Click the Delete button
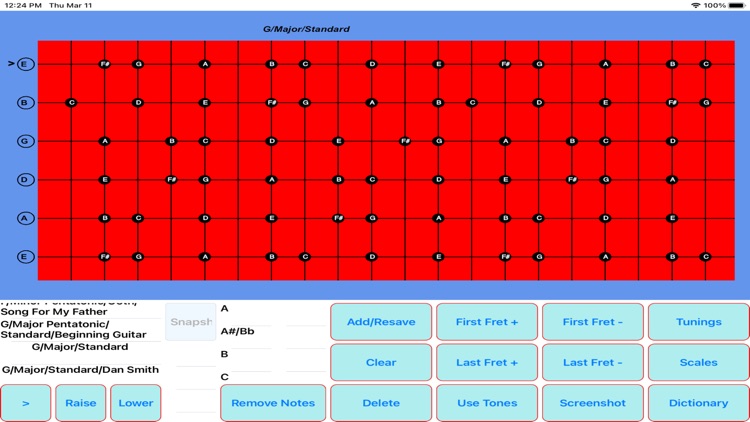The image size is (750, 422). (x=381, y=403)
